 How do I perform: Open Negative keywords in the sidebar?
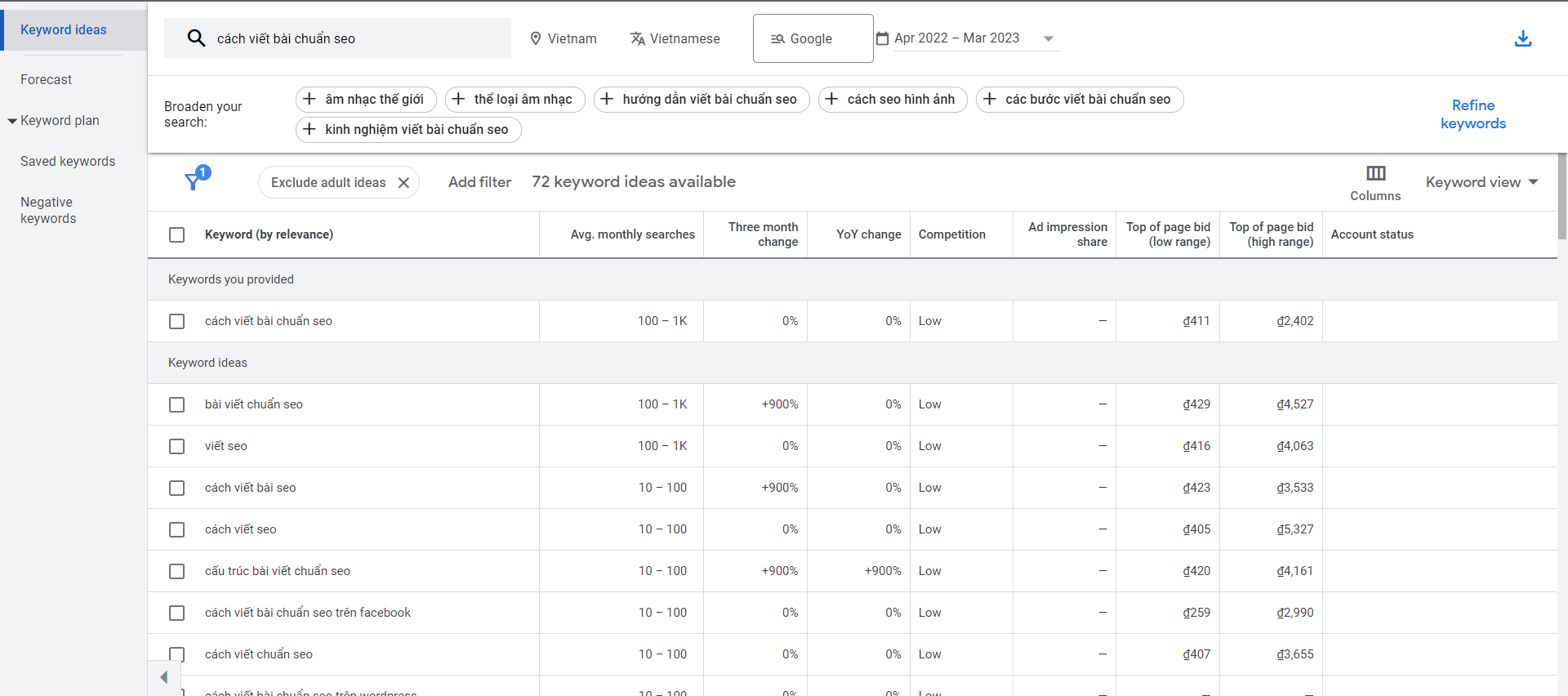click(48, 210)
